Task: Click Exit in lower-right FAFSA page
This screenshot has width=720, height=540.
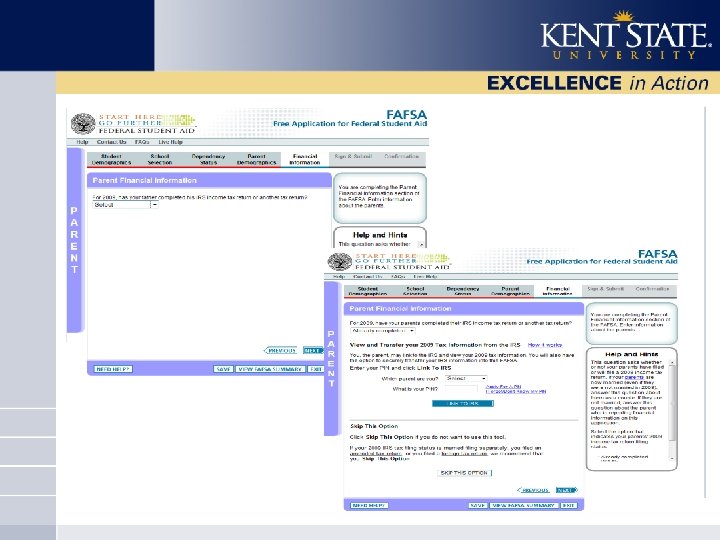Action: click(x=568, y=506)
